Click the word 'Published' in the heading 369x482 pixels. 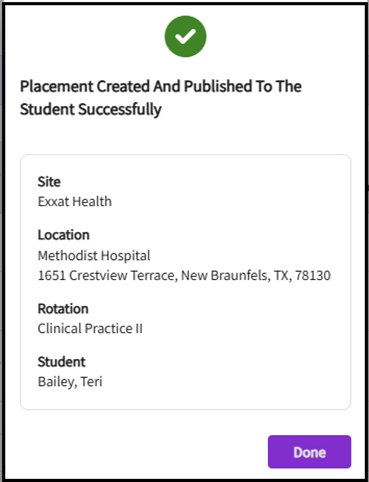[x=218, y=86]
